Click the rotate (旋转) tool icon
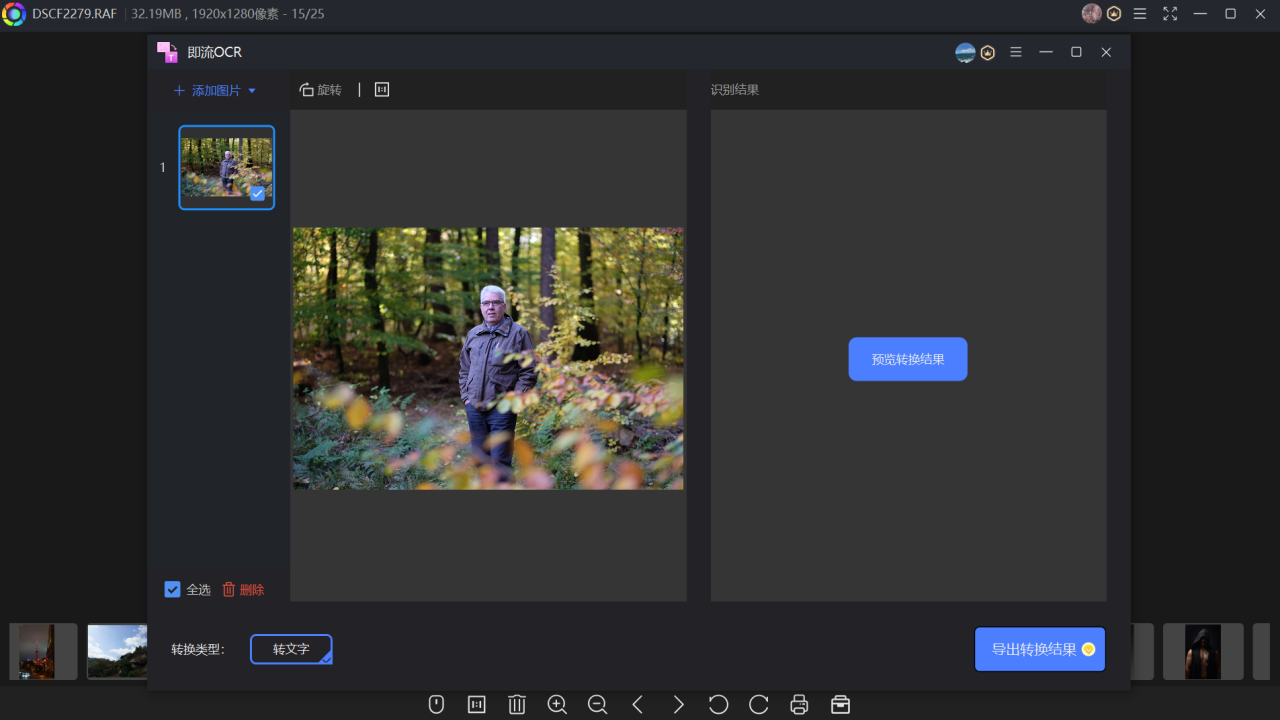This screenshot has height=720, width=1280. point(307,90)
